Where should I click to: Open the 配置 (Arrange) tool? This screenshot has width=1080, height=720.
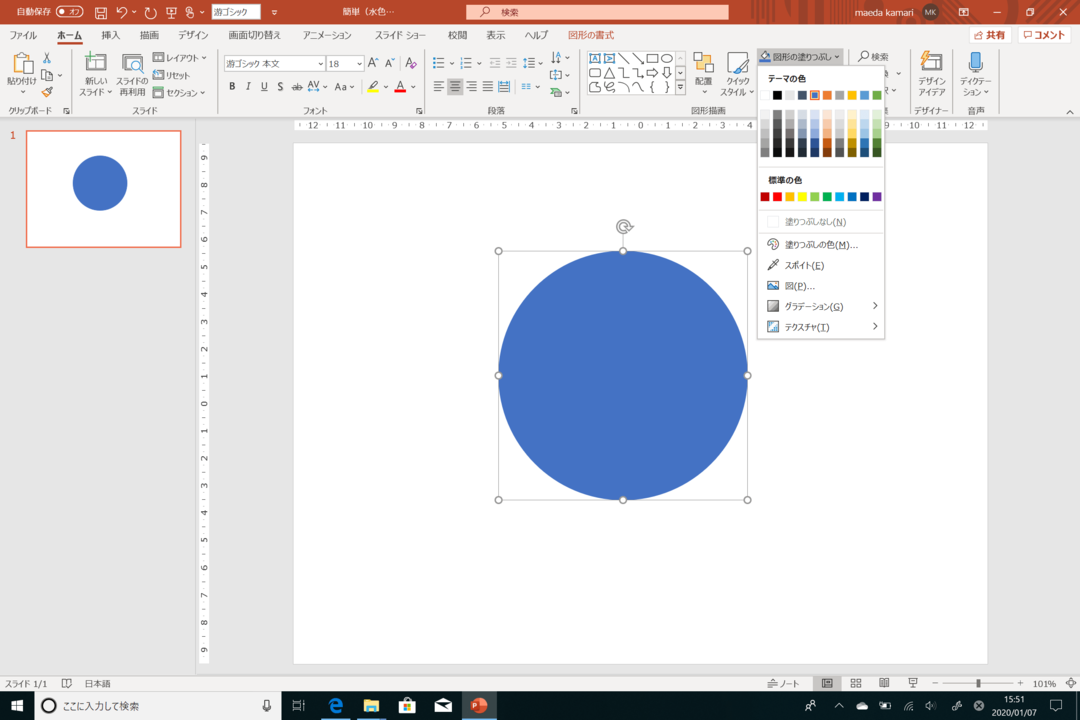703,73
